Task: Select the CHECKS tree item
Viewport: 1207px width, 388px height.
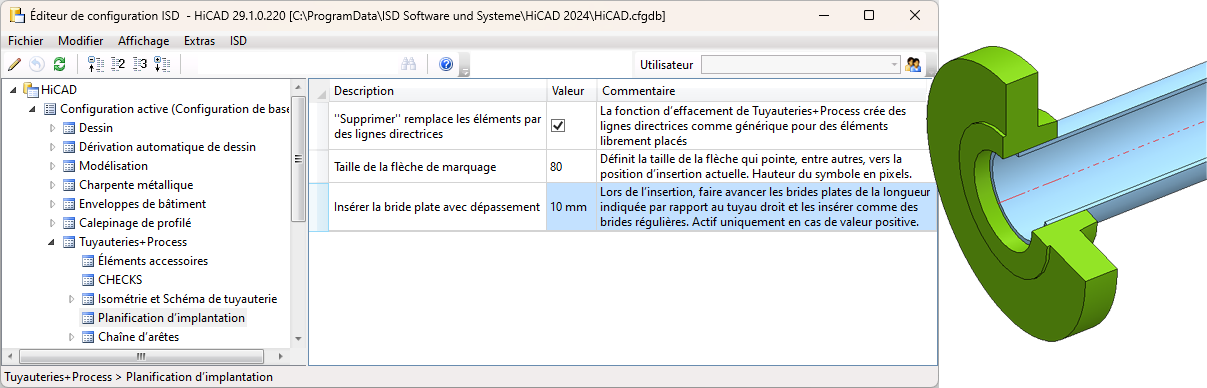Action: tap(120, 280)
